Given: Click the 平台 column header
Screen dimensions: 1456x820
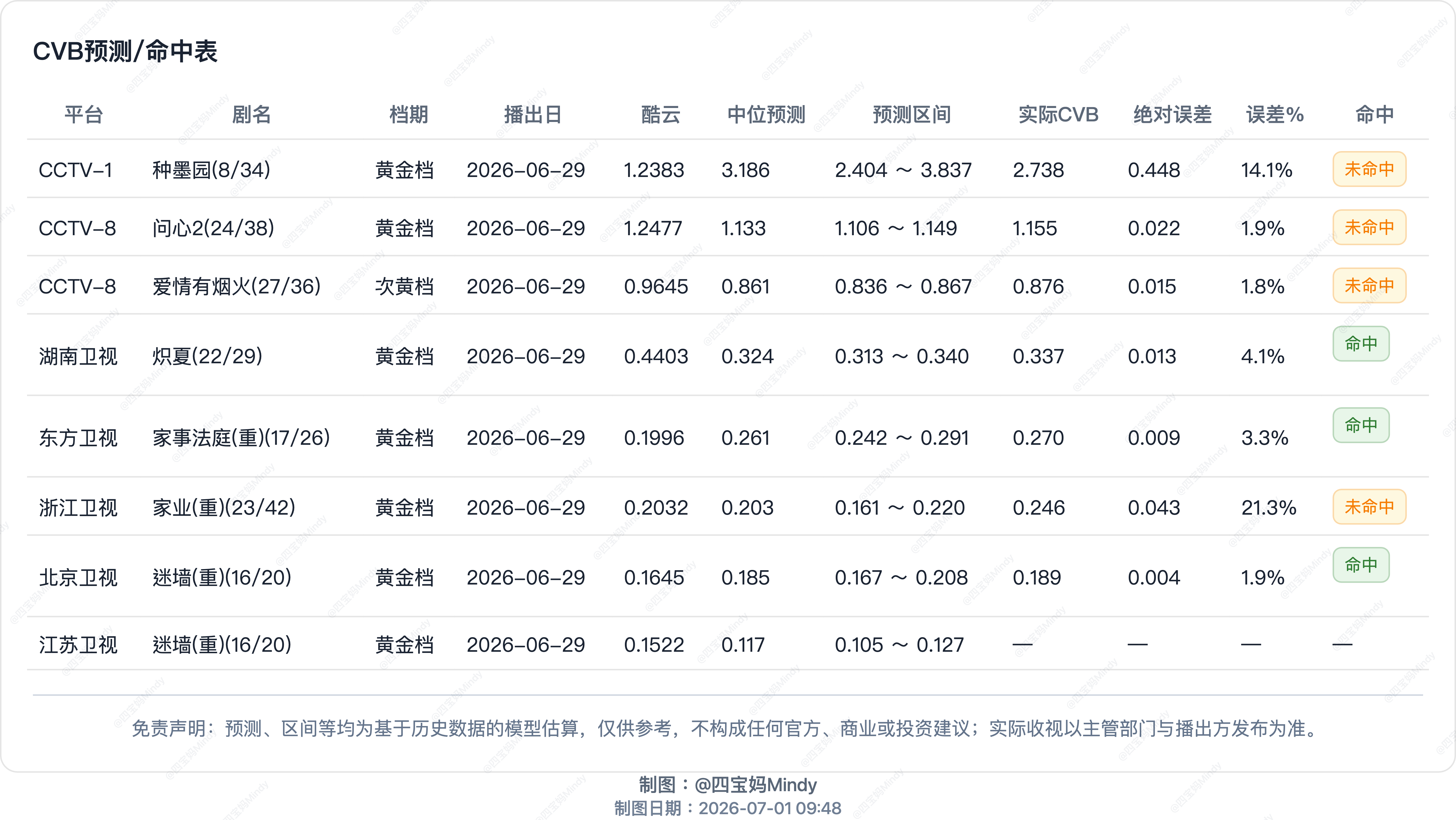Looking at the screenshot, I should pos(84,115).
